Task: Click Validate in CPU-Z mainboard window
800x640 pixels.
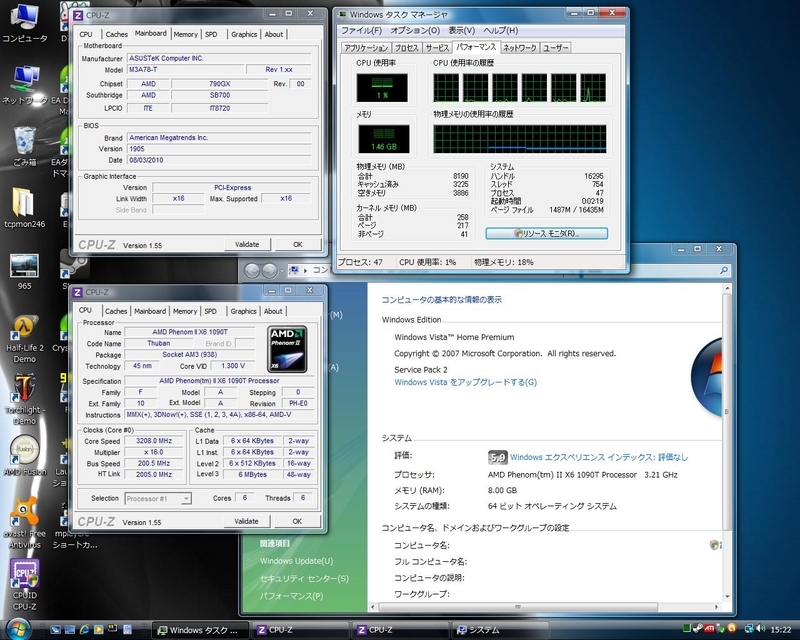Action: 247,244
